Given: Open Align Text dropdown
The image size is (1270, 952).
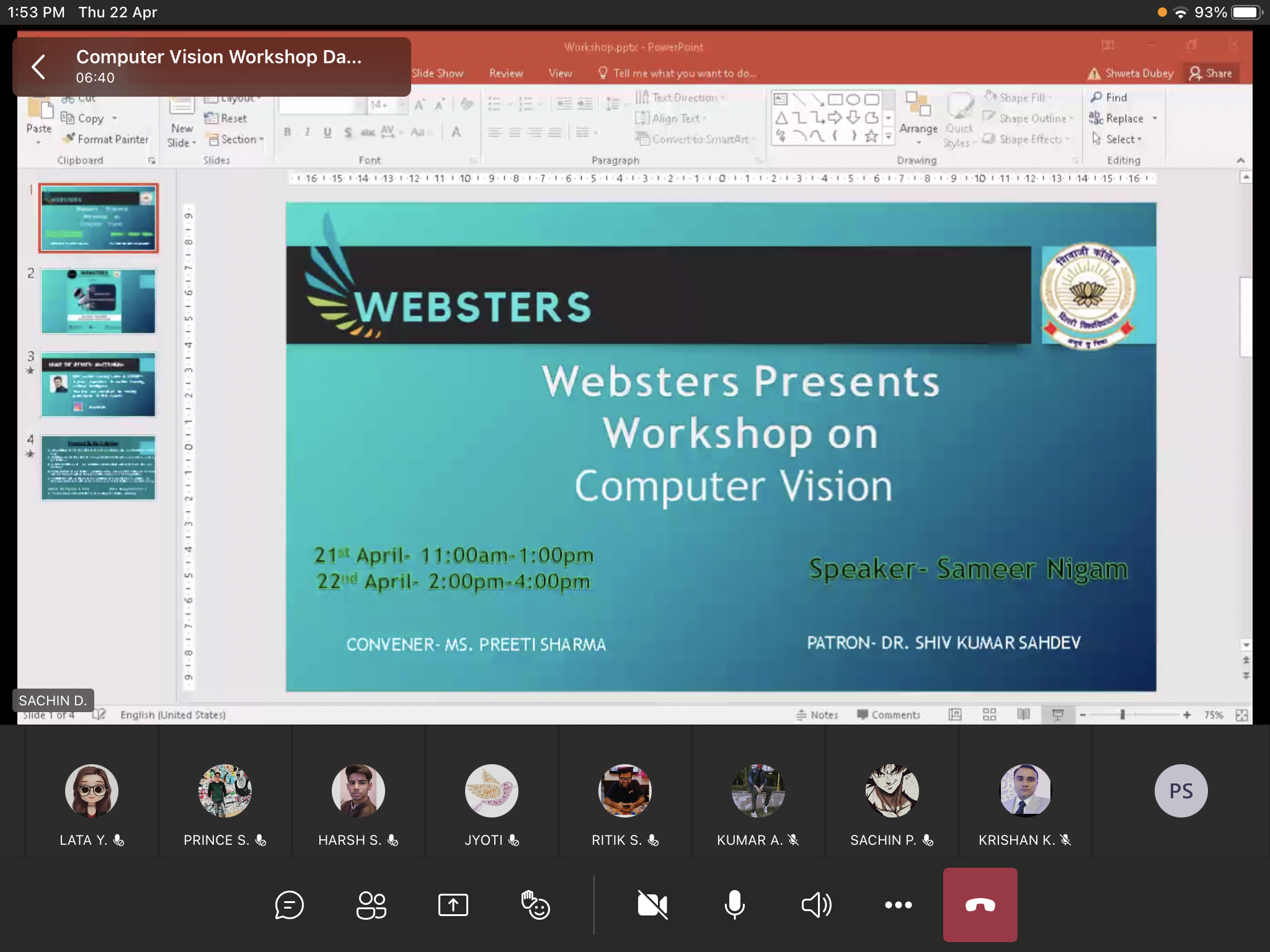Looking at the screenshot, I should click(x=672, y=118).
